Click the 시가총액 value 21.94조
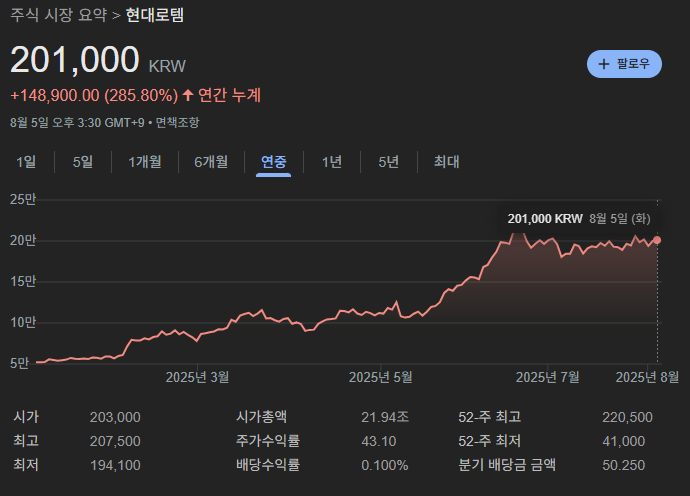Viewport: 690px width, 496px height. (x=385, y=417)
